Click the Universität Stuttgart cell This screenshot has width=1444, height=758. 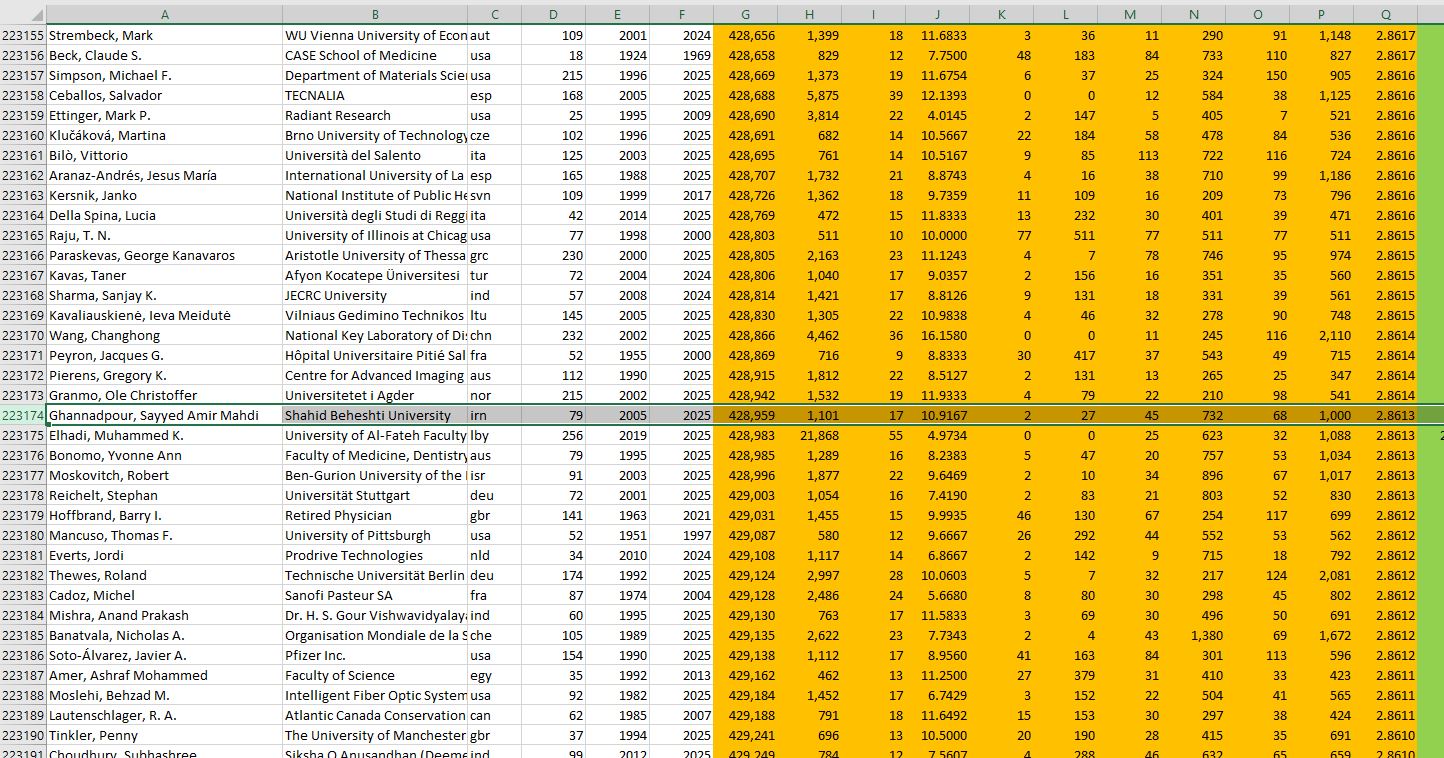(375, 495)
